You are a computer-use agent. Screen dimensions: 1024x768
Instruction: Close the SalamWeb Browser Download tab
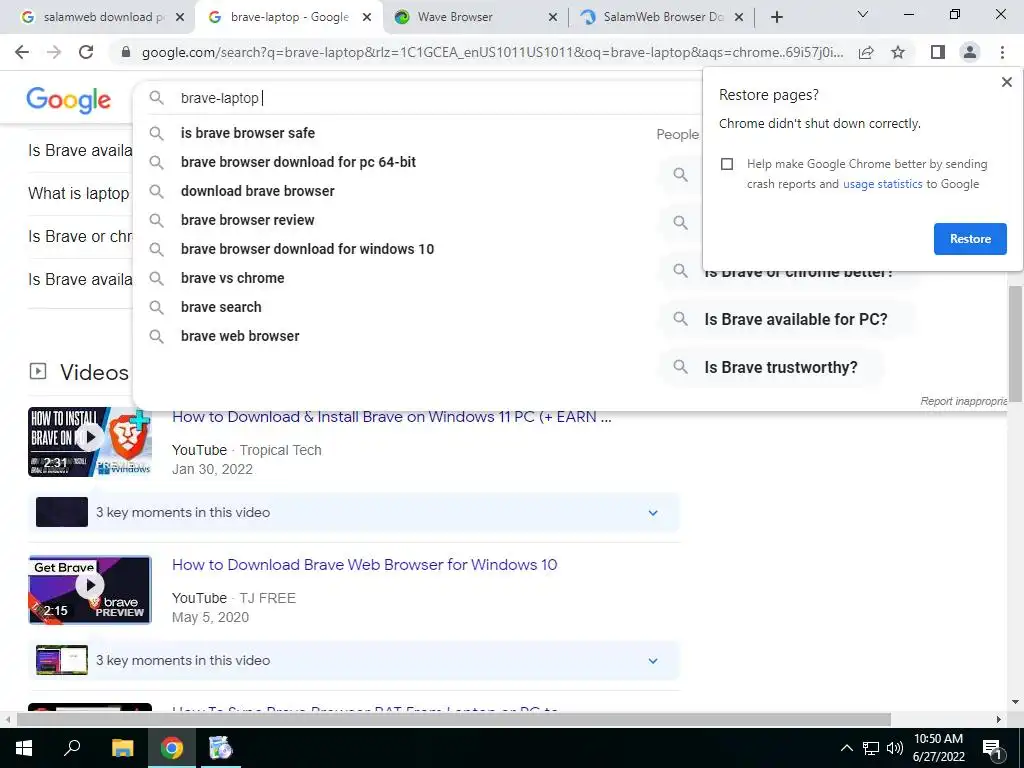coord(739,17)
